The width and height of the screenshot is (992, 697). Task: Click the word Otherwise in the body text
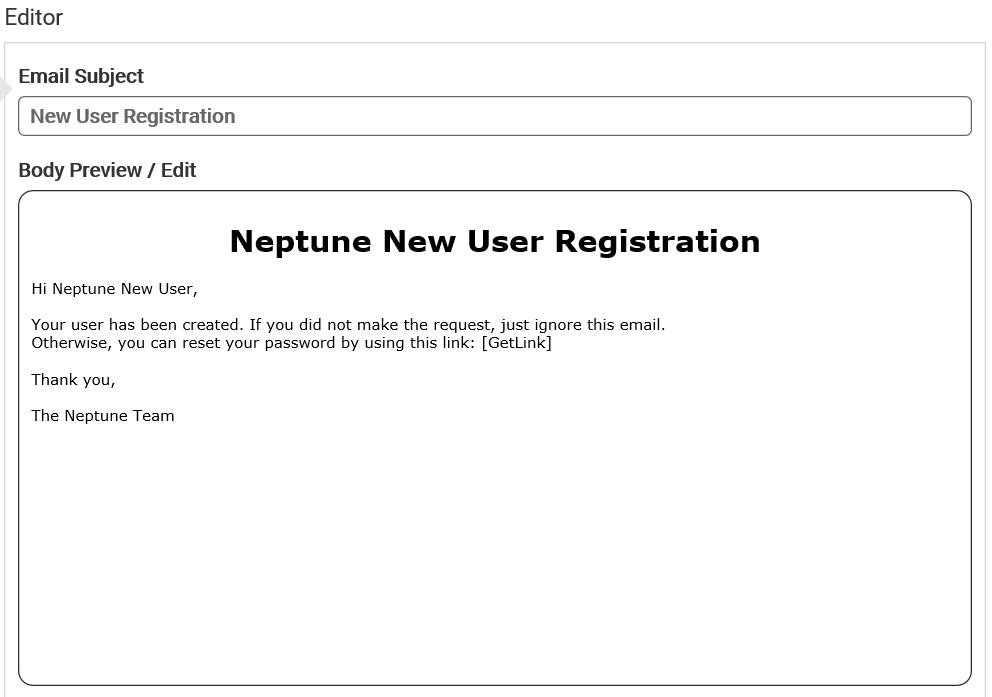coord(63,342)
